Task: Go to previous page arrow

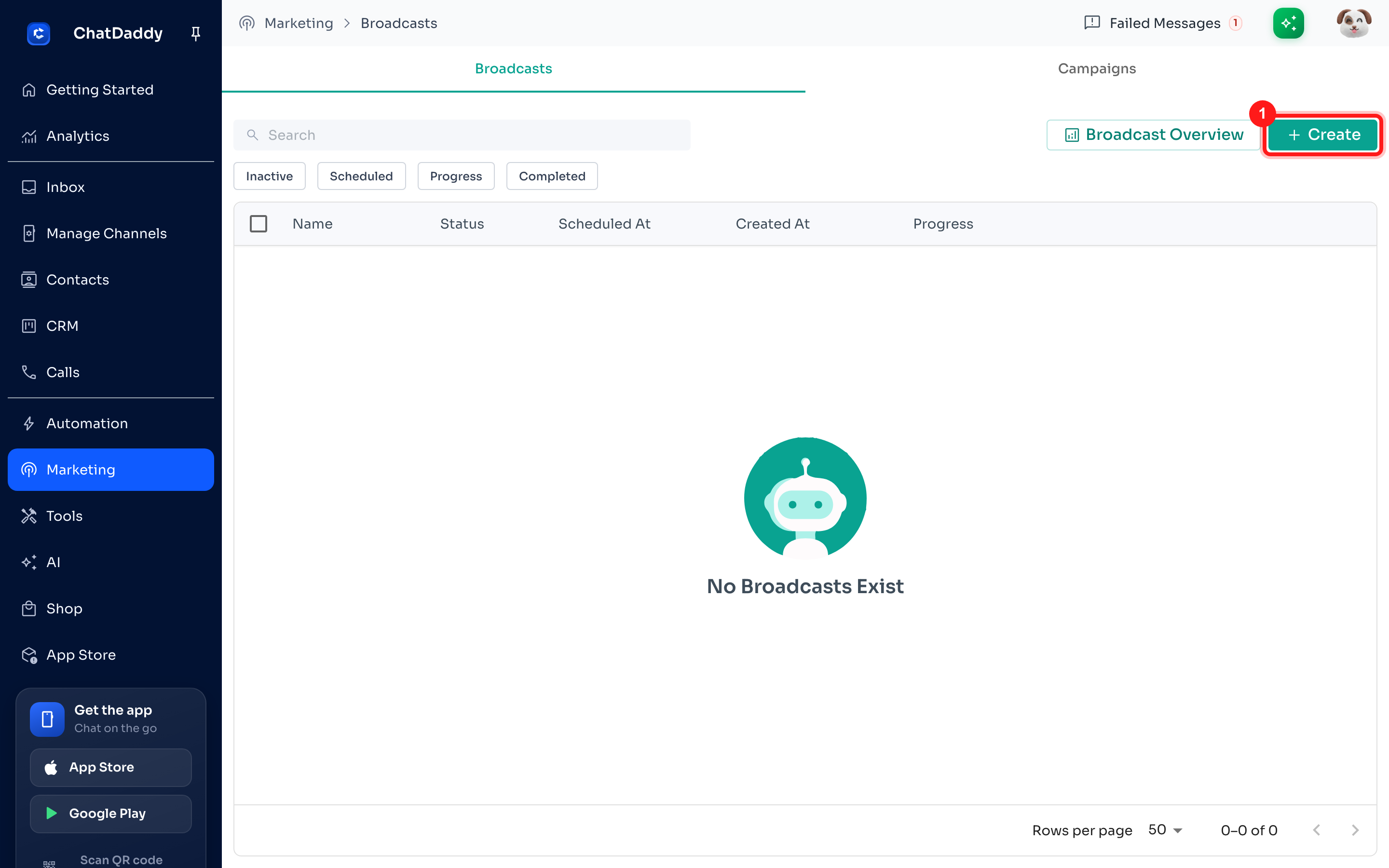Action: [x=1317, y=830]
